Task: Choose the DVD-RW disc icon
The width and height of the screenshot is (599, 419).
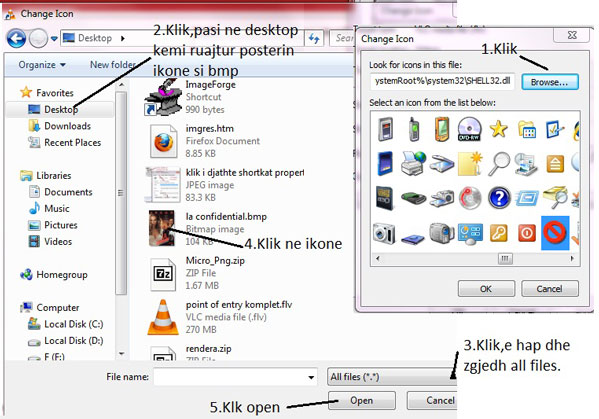Action: point(469,129)
